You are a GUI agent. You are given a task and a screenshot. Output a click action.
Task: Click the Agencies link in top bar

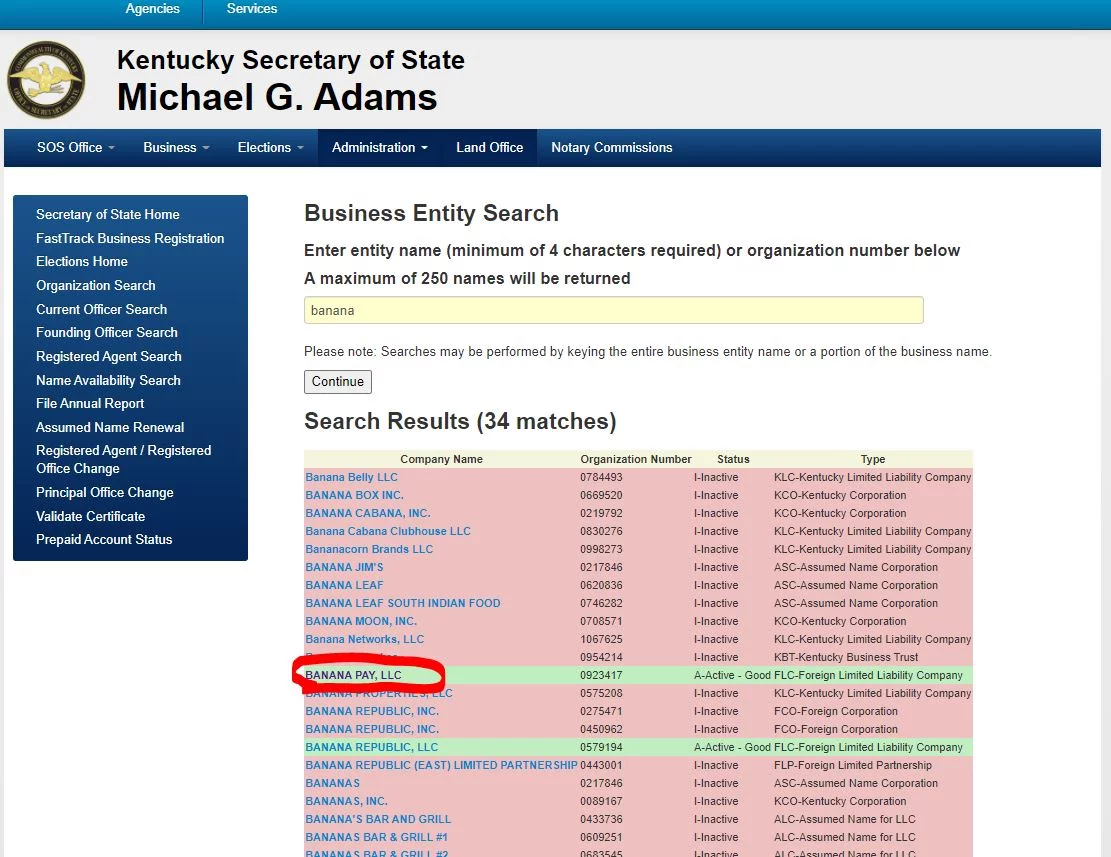[152, 9]
